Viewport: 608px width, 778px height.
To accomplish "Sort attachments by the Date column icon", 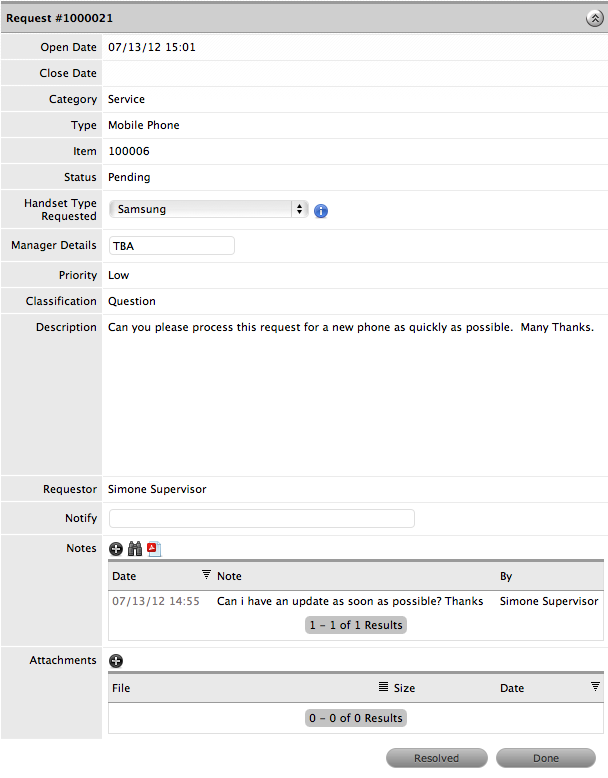I will pyautogui.click(x=595, y=687).
